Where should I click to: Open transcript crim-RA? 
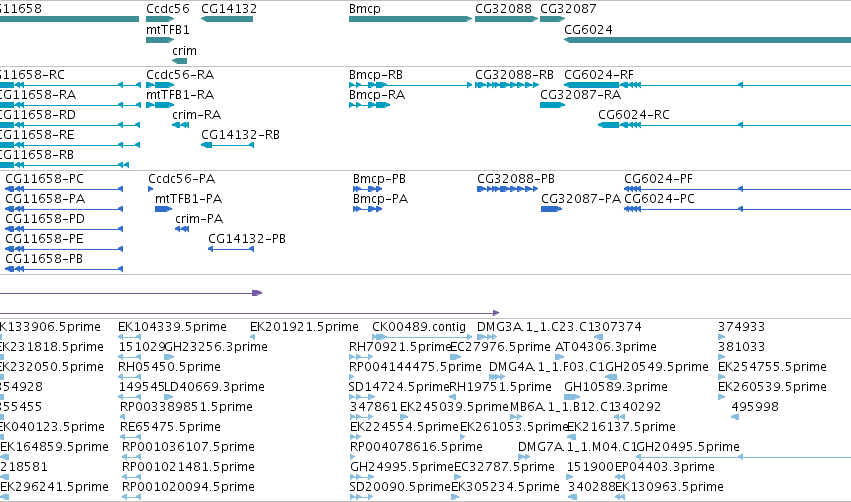point(196,115)
